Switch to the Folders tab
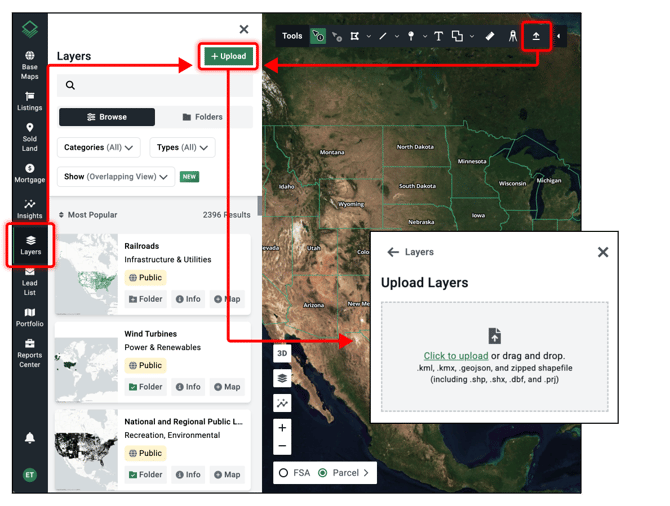This screenshot has height=506, width=670. point(203,117)
